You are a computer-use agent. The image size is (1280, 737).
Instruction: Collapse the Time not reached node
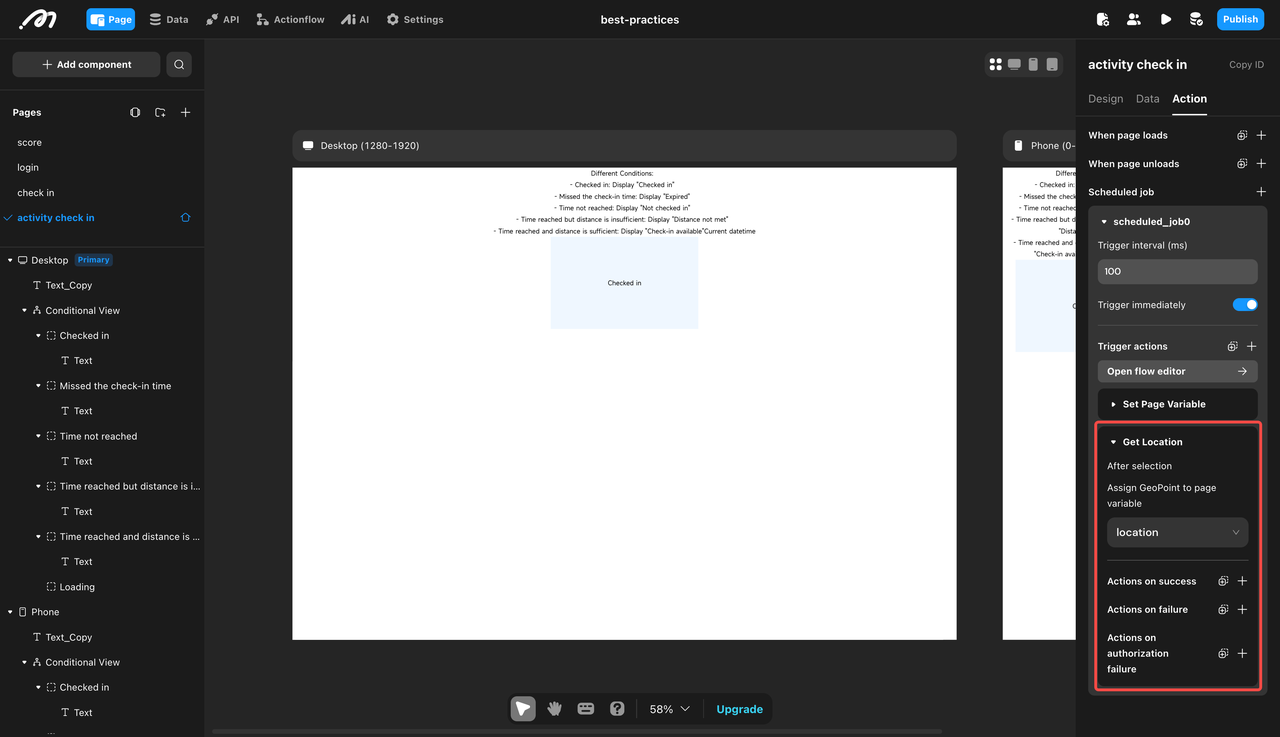38,437
